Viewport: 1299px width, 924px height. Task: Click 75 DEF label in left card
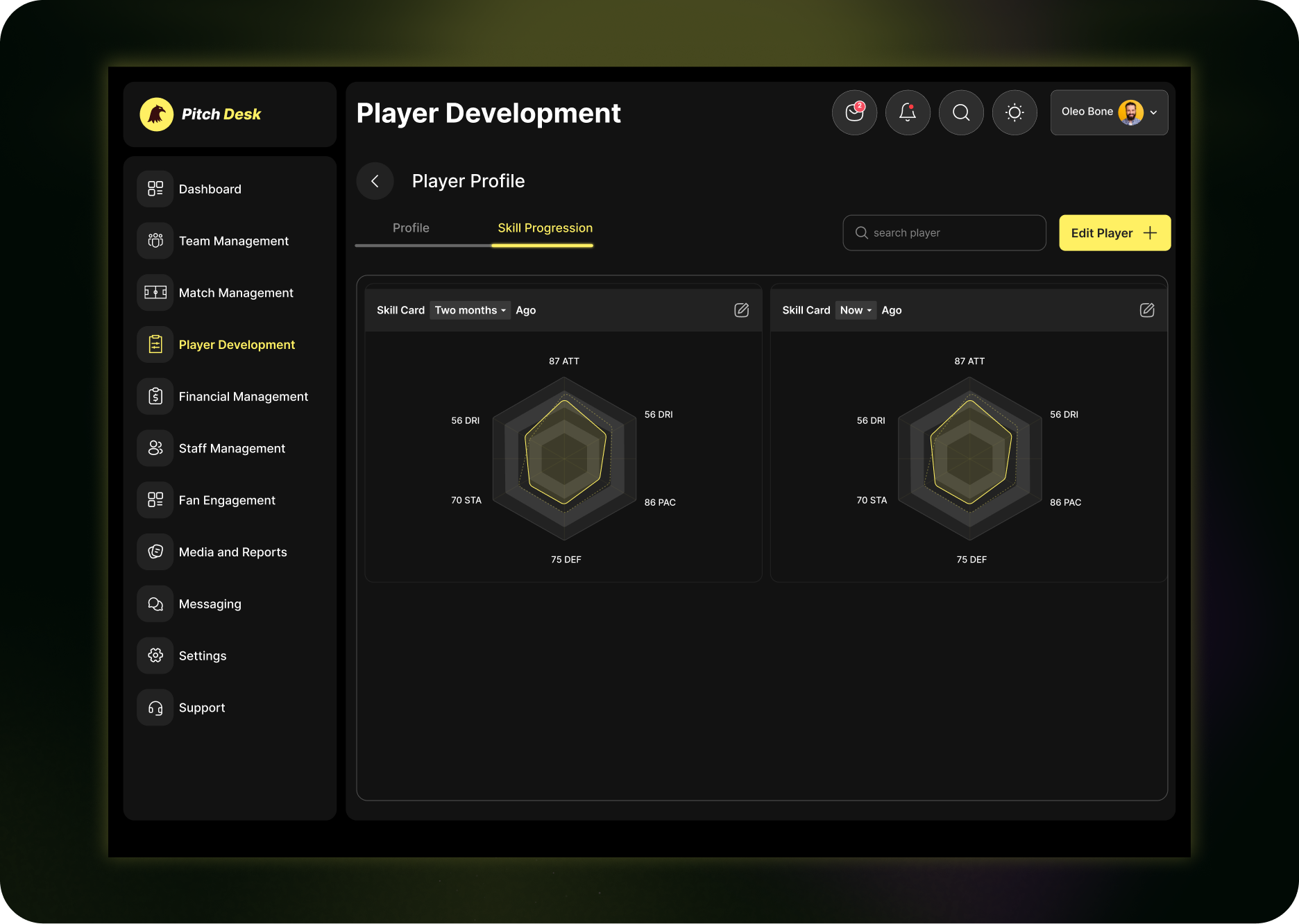pyautogui.click(x=566, y=560)
